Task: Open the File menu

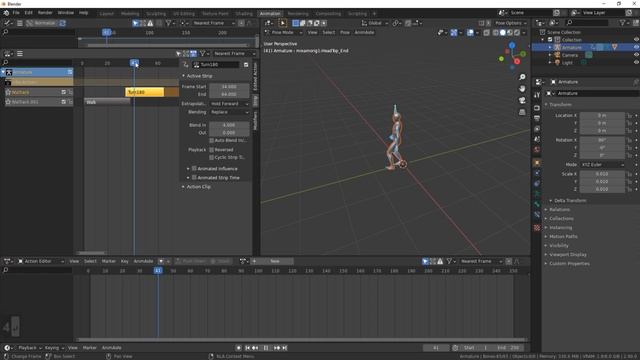Action: (16, 13)
